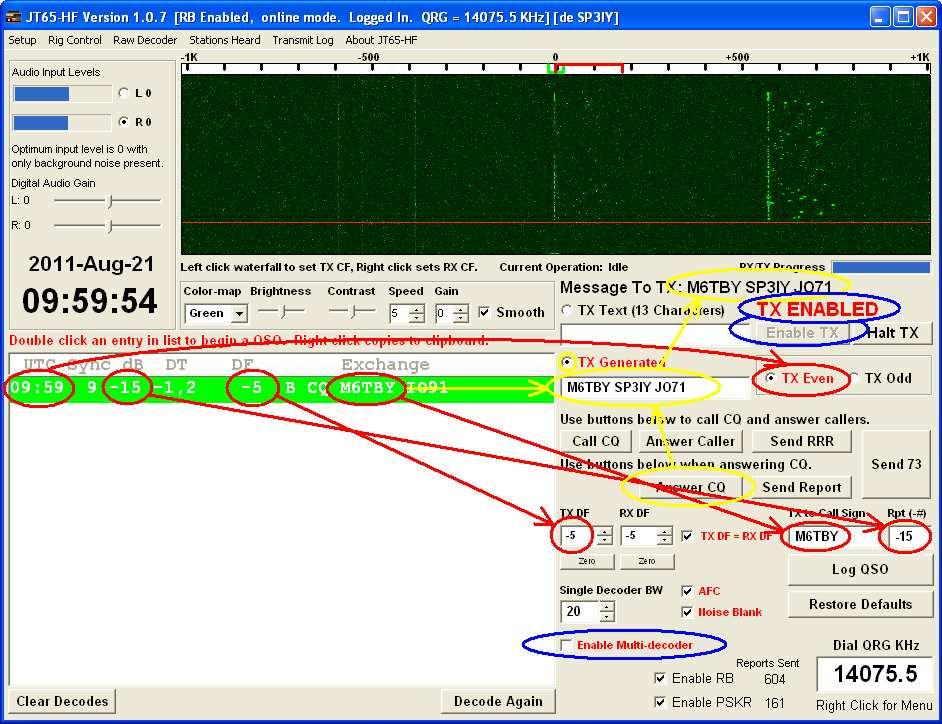The image size is (942, 724).
Task: Click the generated message field M6TBY SP3IY JO71
Action: [655, 388]
